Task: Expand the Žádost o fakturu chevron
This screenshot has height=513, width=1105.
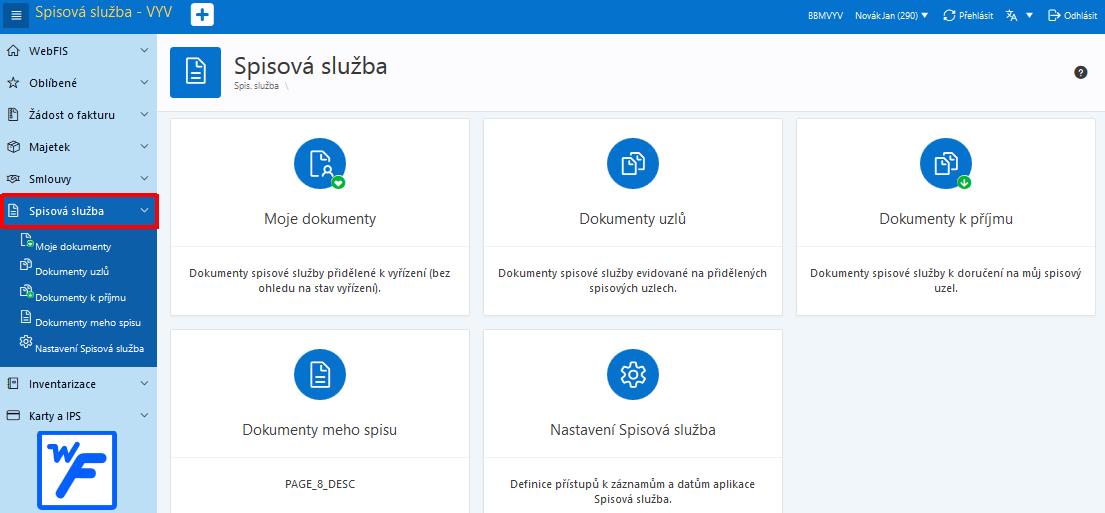Action: pos(144,114)
